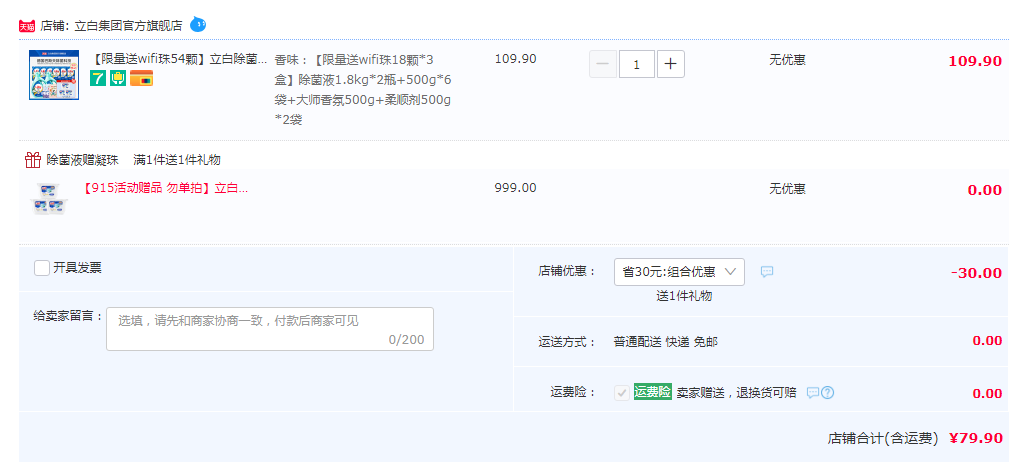Increase quantity with the plus button

pos(671,64)
